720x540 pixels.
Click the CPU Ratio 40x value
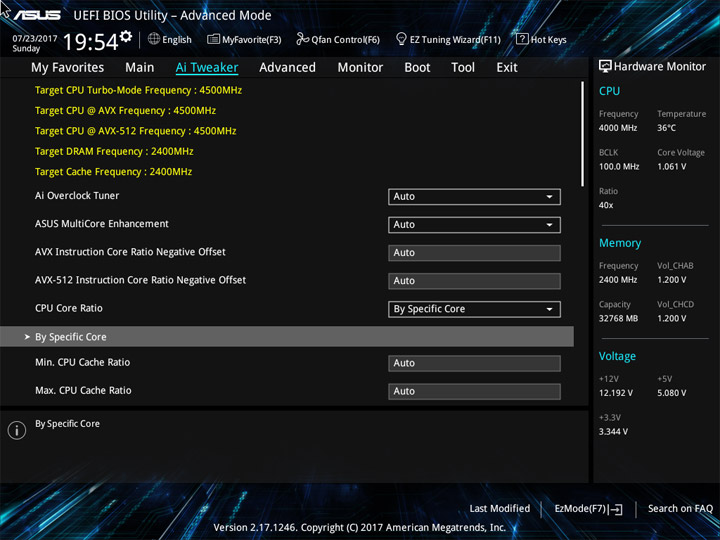606,205
